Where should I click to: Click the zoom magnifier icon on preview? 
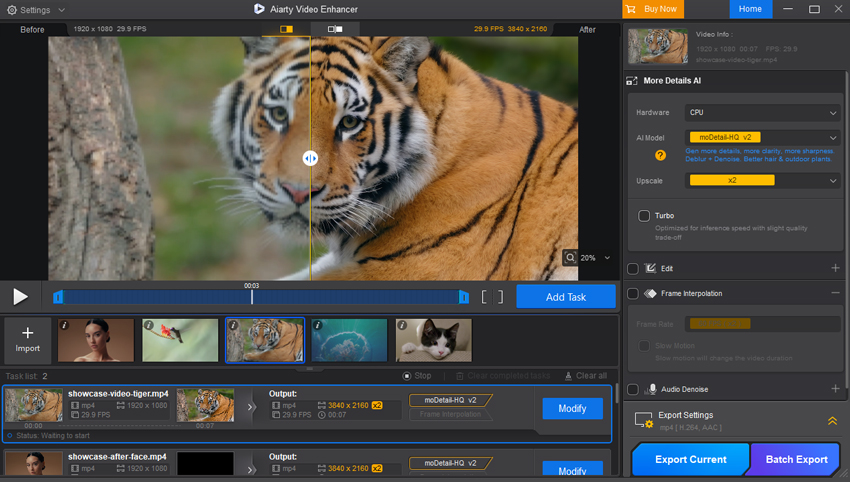pos(570,258)
